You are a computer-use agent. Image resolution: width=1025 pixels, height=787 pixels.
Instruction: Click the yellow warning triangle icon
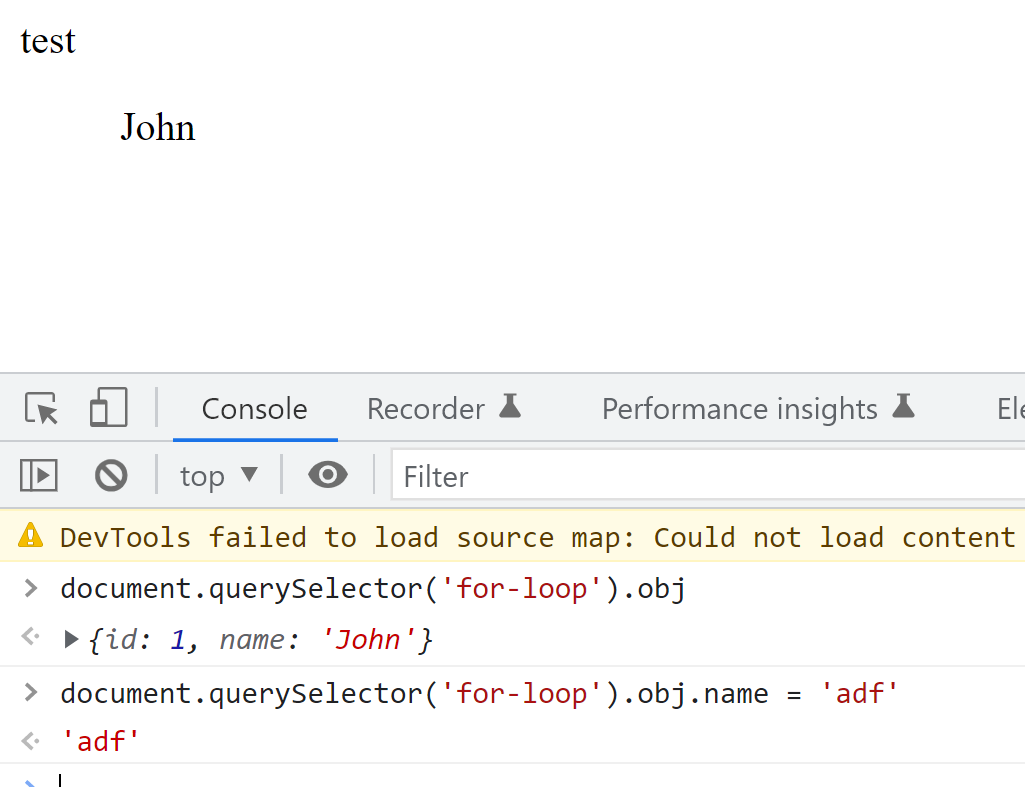point(30,536)
